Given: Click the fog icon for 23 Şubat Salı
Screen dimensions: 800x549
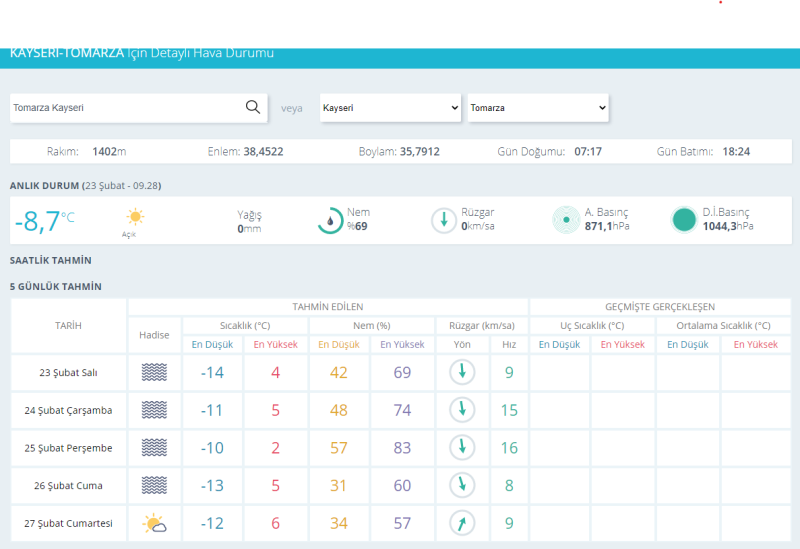Looking at the screenshot, I should (x=154, y=372).
